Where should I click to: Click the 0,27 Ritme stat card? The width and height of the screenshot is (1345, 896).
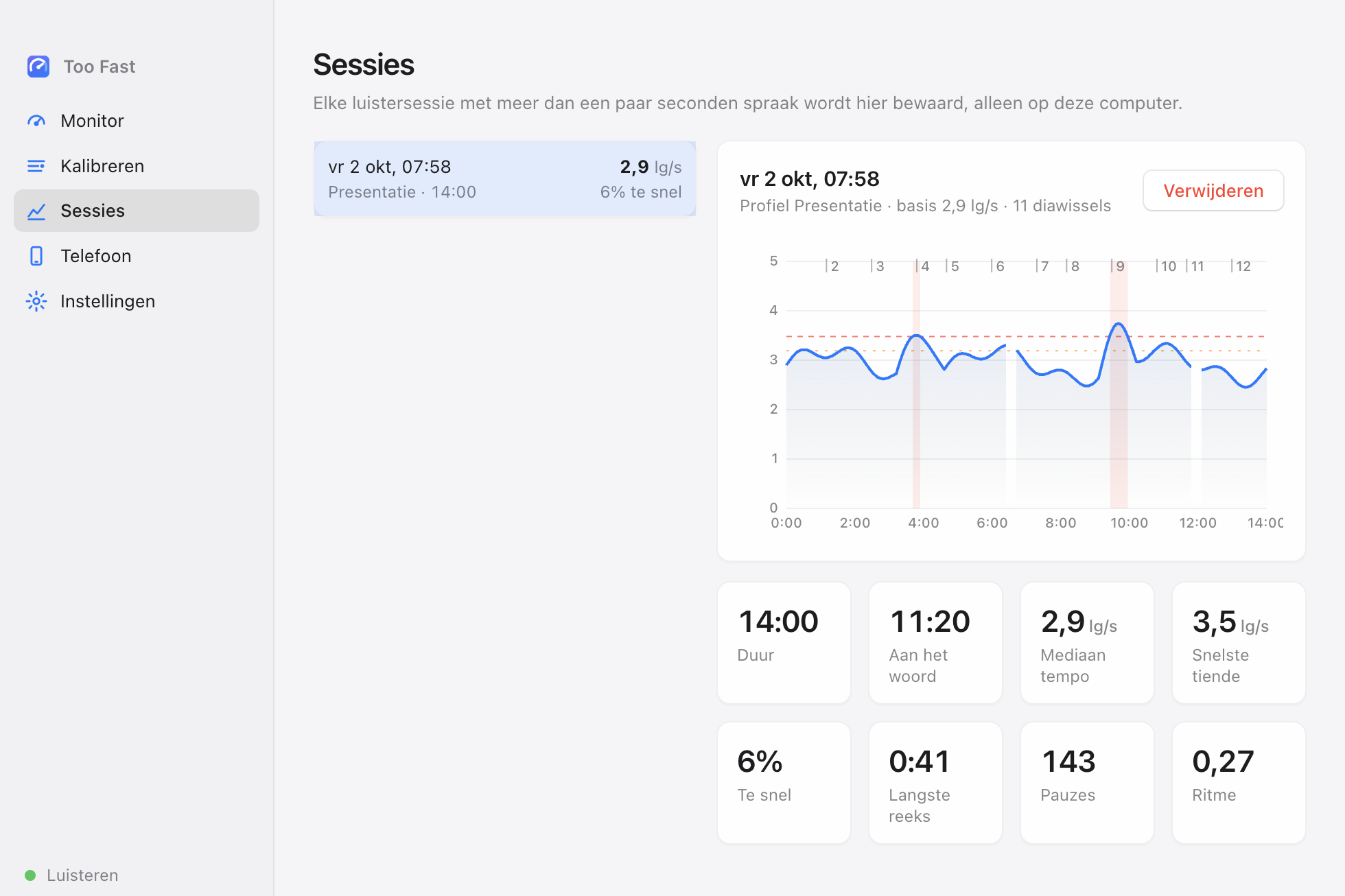coord(1239,783)
